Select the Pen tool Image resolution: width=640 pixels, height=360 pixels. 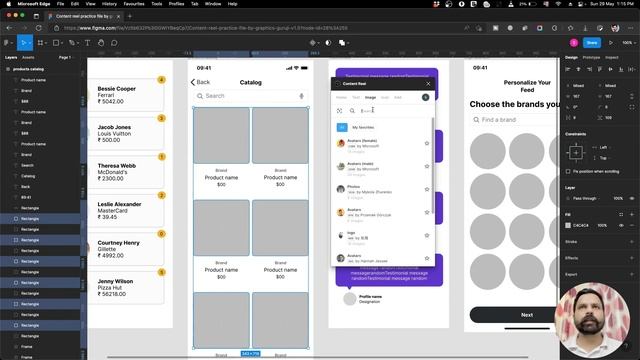tap(72, 43)
